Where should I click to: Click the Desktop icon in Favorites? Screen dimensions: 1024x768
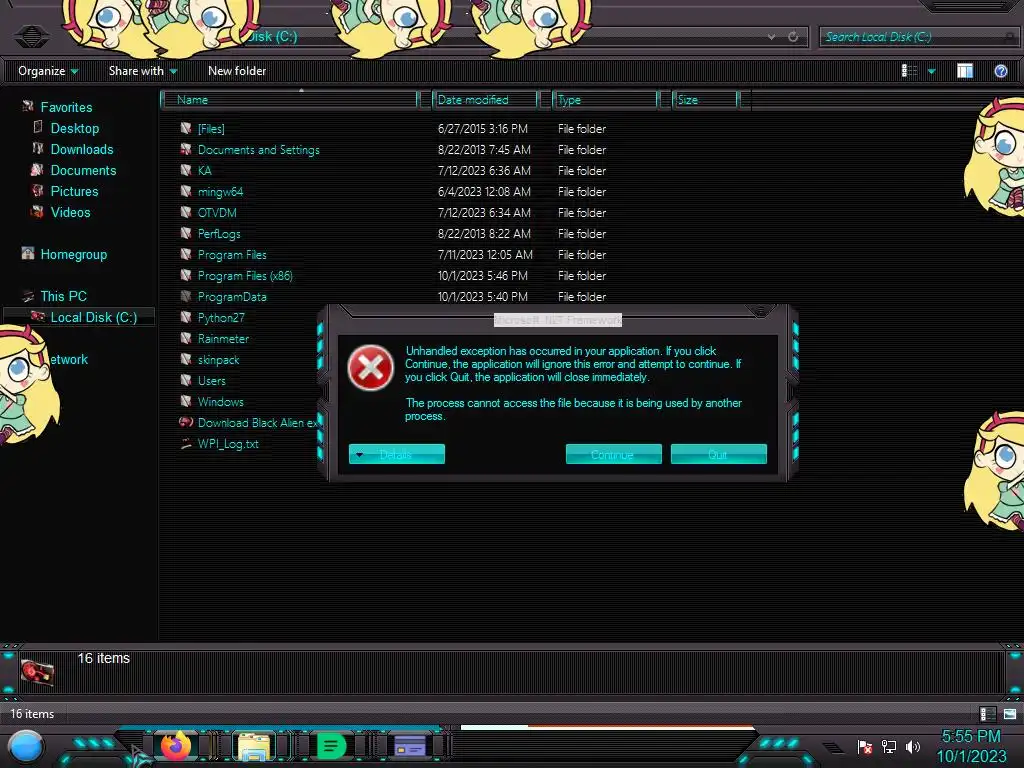pos(38,127)
